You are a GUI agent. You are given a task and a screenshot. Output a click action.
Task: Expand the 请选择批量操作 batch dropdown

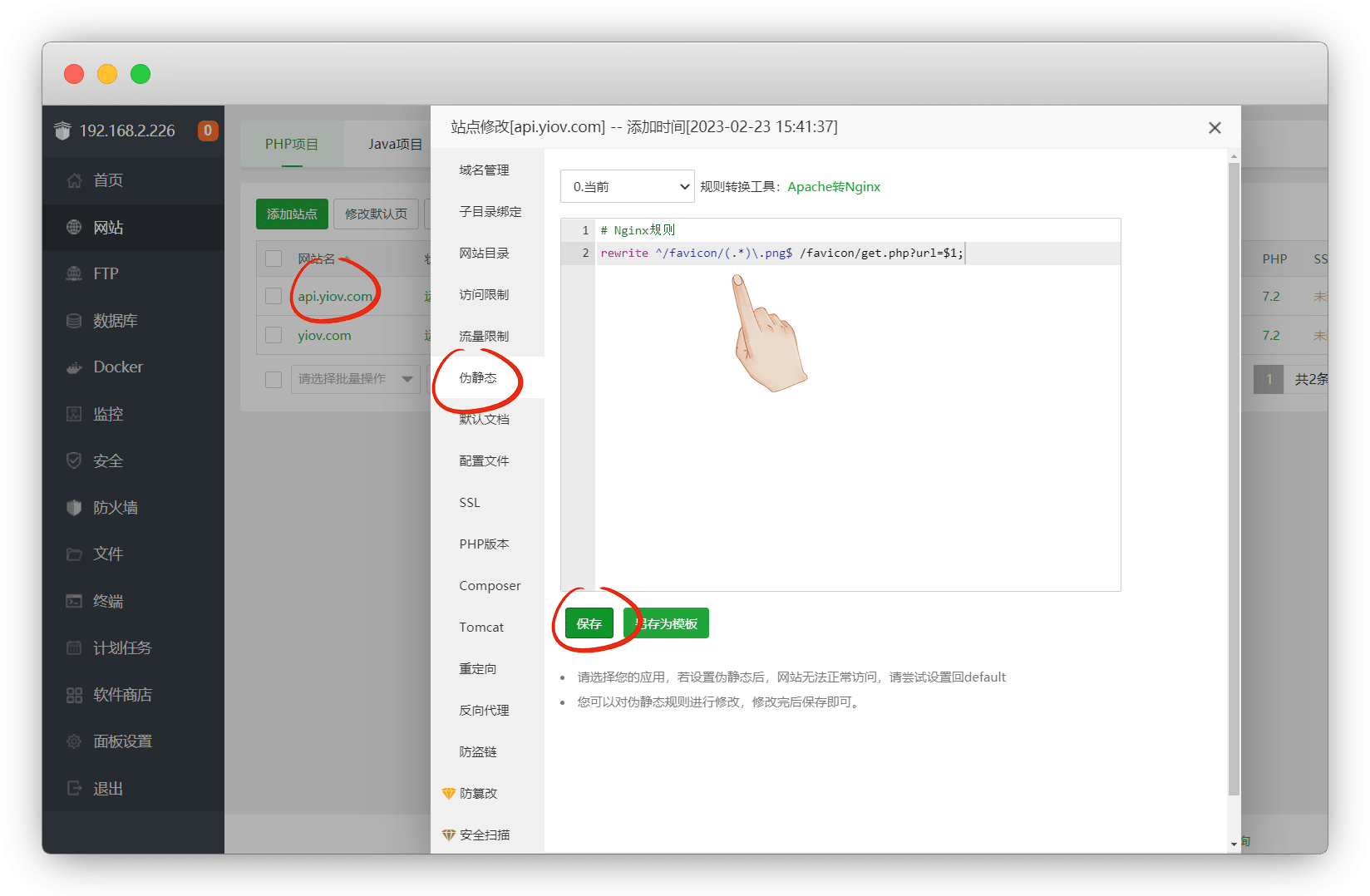(x=355, y=379)
